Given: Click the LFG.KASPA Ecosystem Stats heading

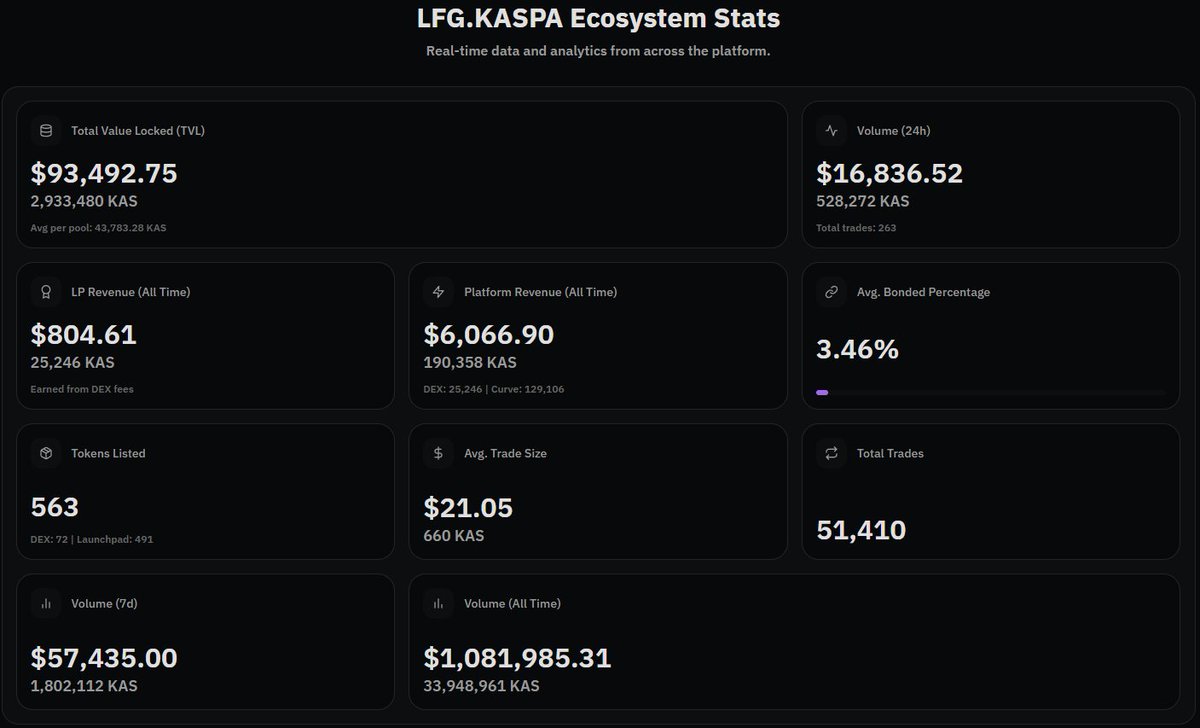Looking at the screenshot, I should [599, 18].
